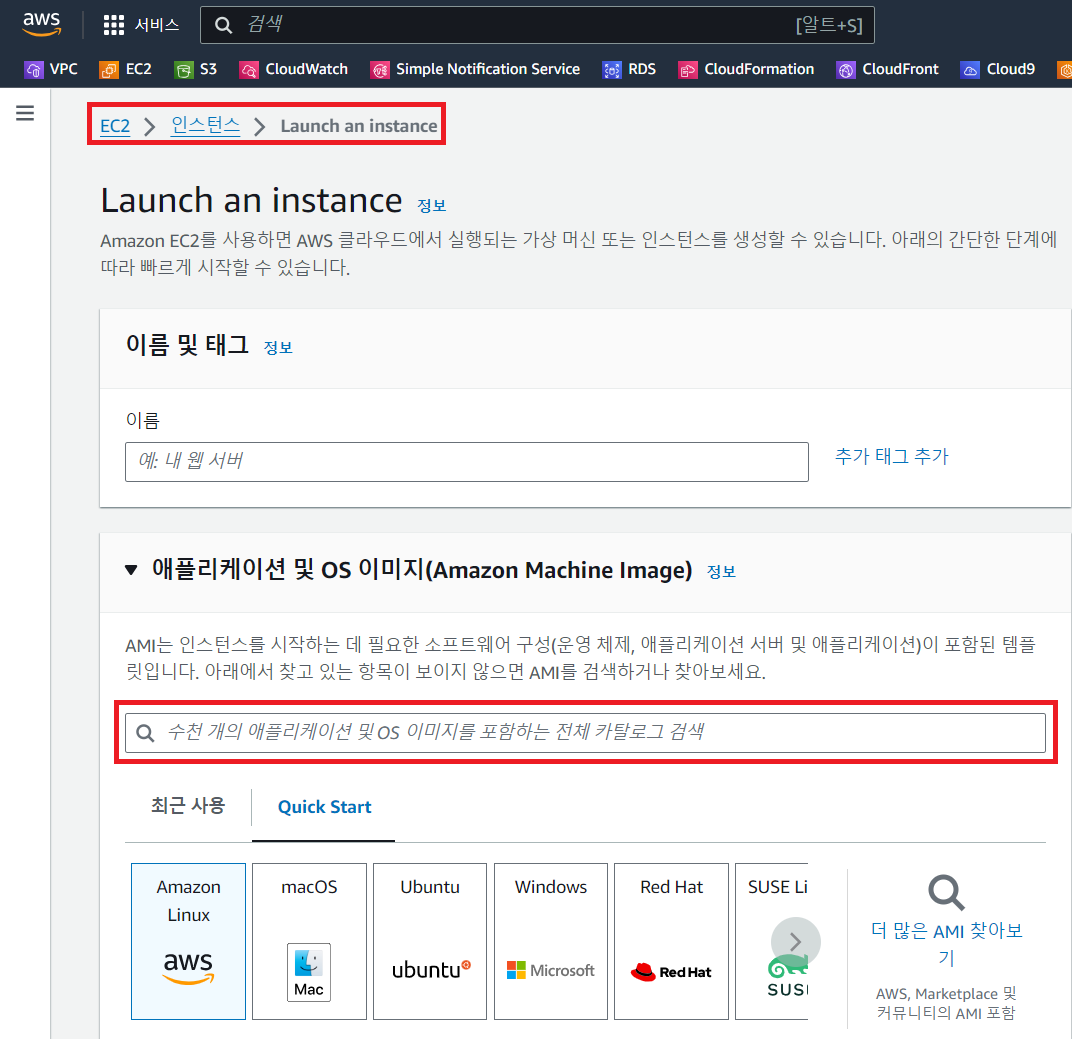Focus the AMI catalog search field

(x=585, y=733)
